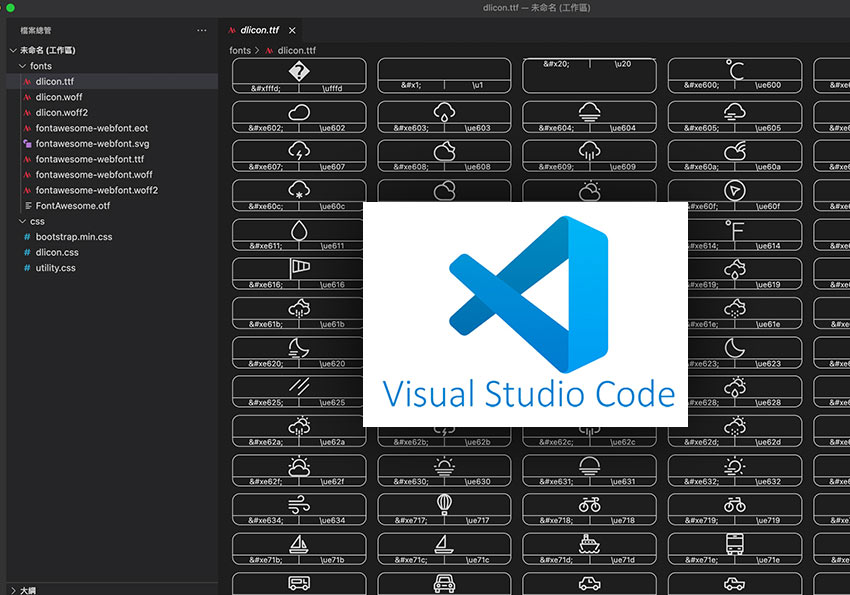Close the dlicon.ttf tab
The image size is (850, 595).
click(292, 30)
